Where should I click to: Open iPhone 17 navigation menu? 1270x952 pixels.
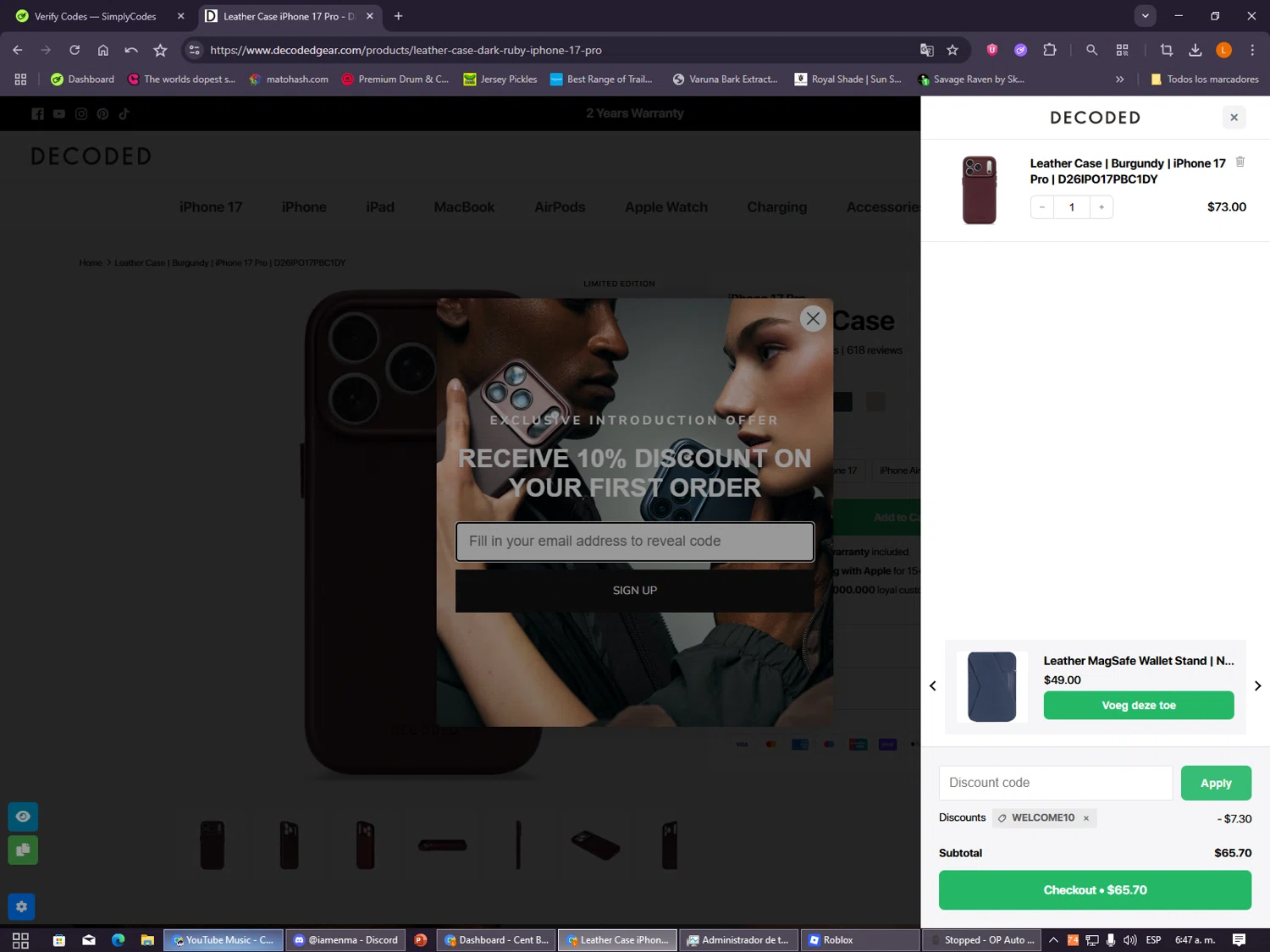pyautogui.click(x=211, y=207)
